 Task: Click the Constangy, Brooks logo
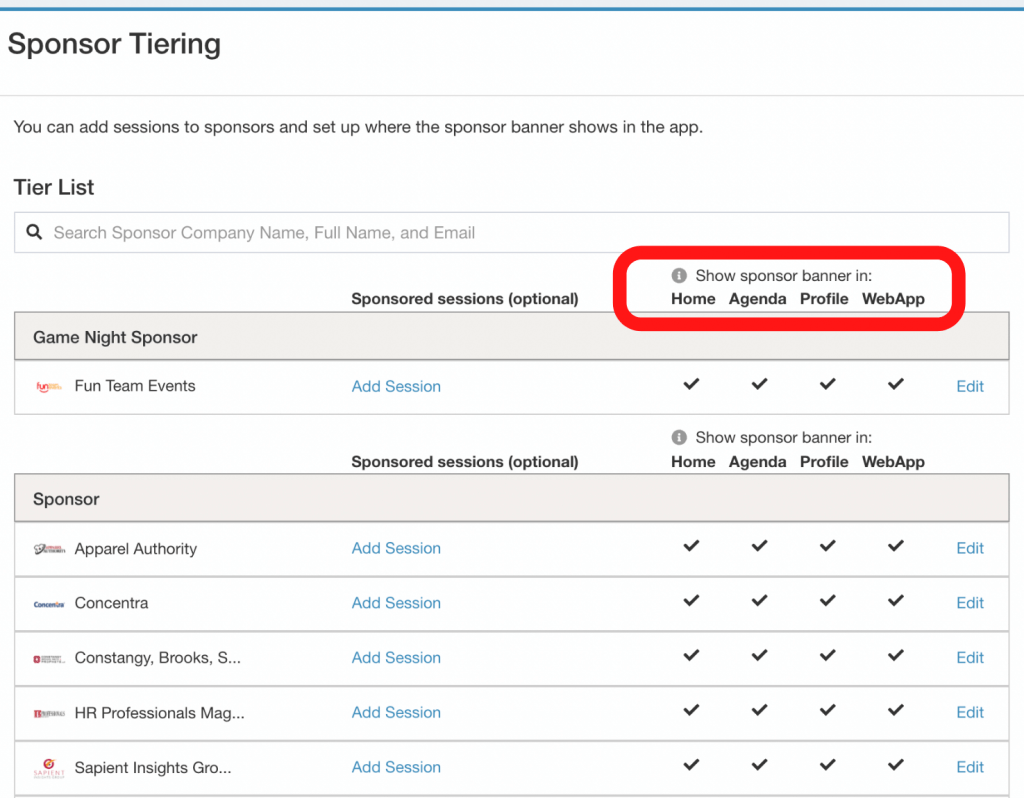point(49,658)
